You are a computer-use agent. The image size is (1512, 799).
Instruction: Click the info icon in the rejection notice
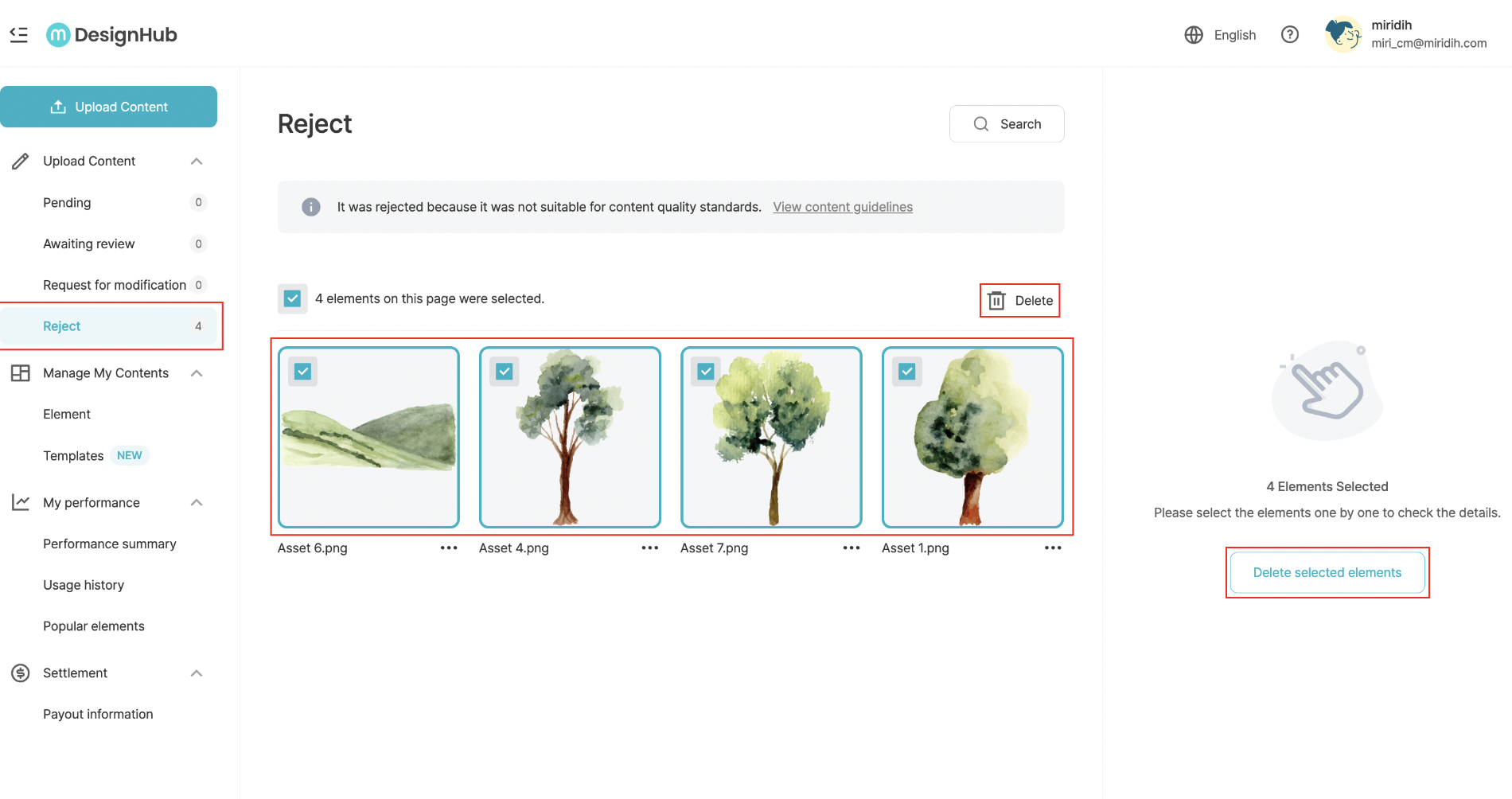310,206
